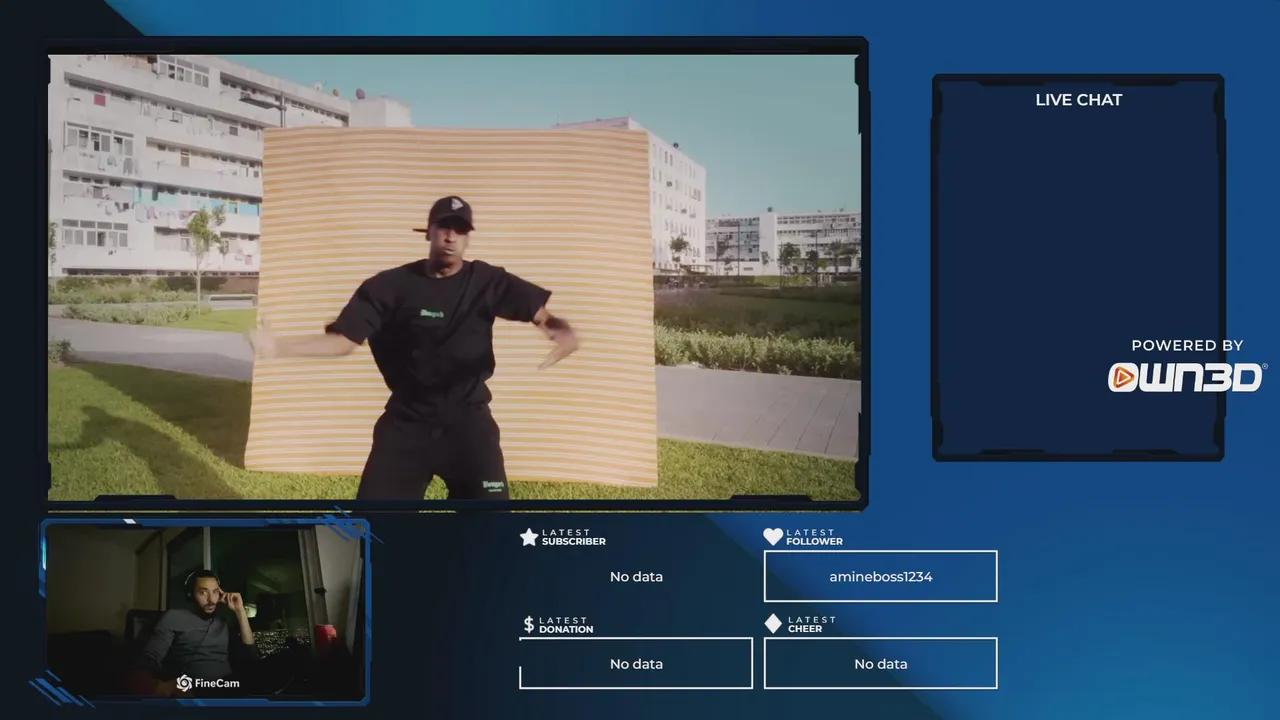The height and width of the screenshot is (720, 1280).
Task: Select the Latest Follower heart icon
Action: (x=773, y=537)
